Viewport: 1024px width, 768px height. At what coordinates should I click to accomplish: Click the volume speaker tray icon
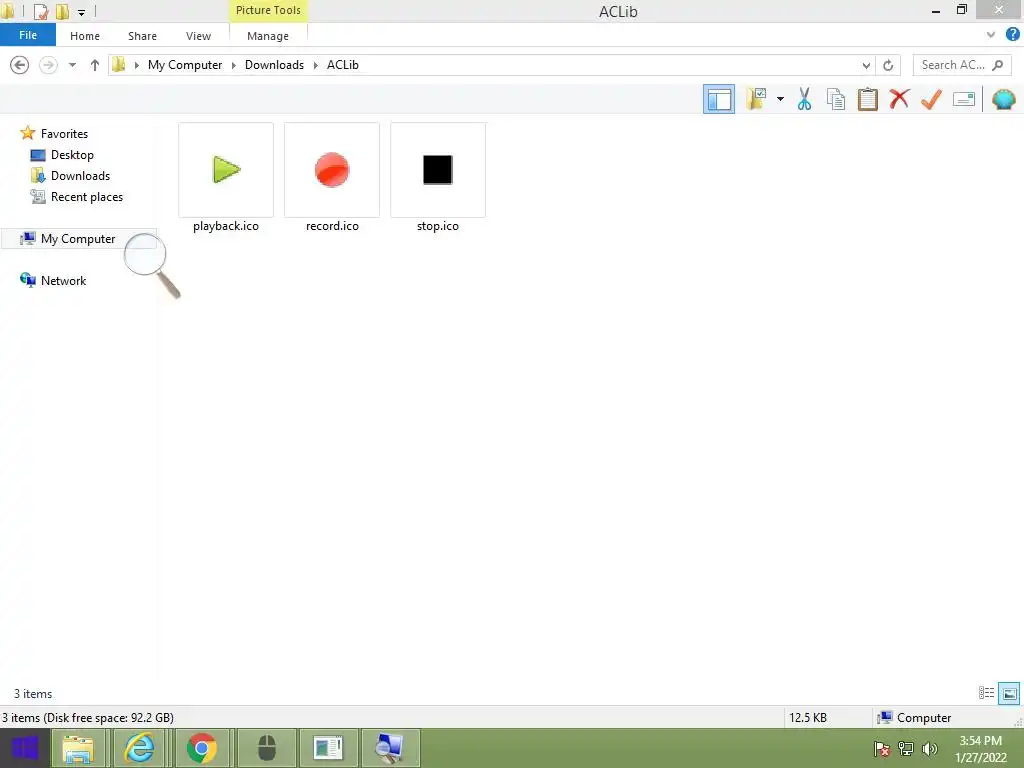coord(929,749)
